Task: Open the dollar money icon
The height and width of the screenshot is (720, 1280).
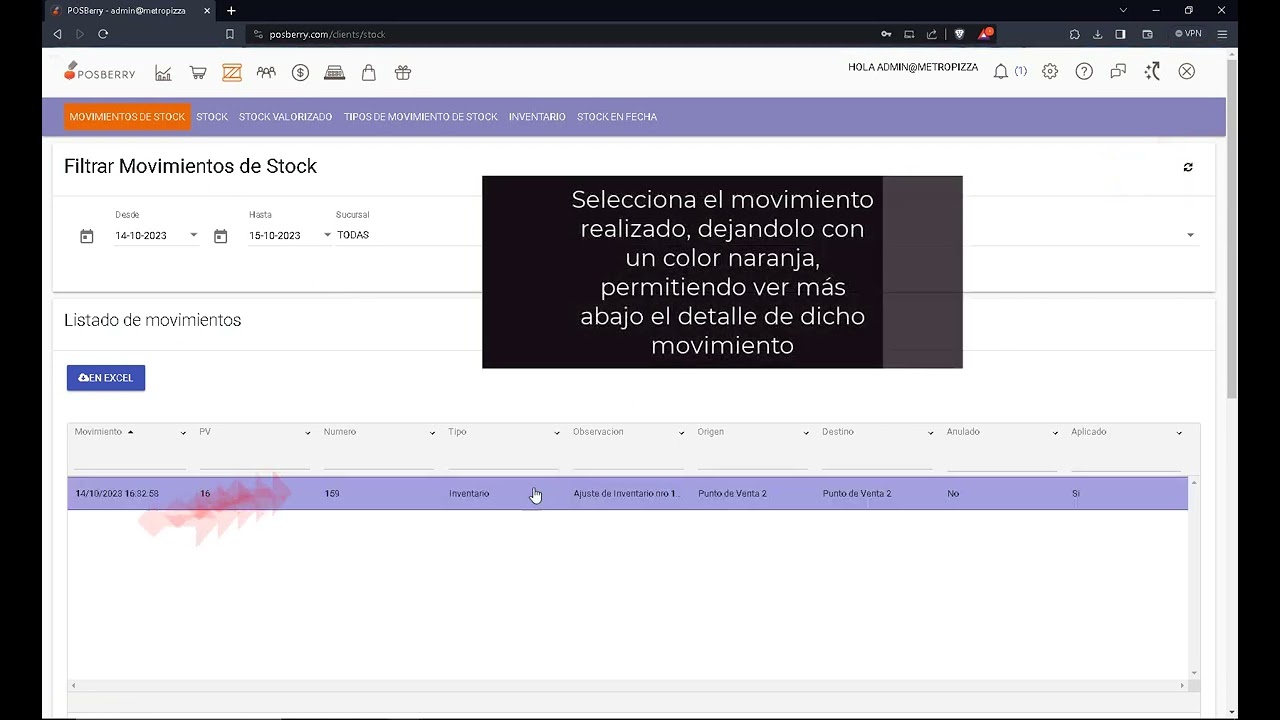Action: 300,73
